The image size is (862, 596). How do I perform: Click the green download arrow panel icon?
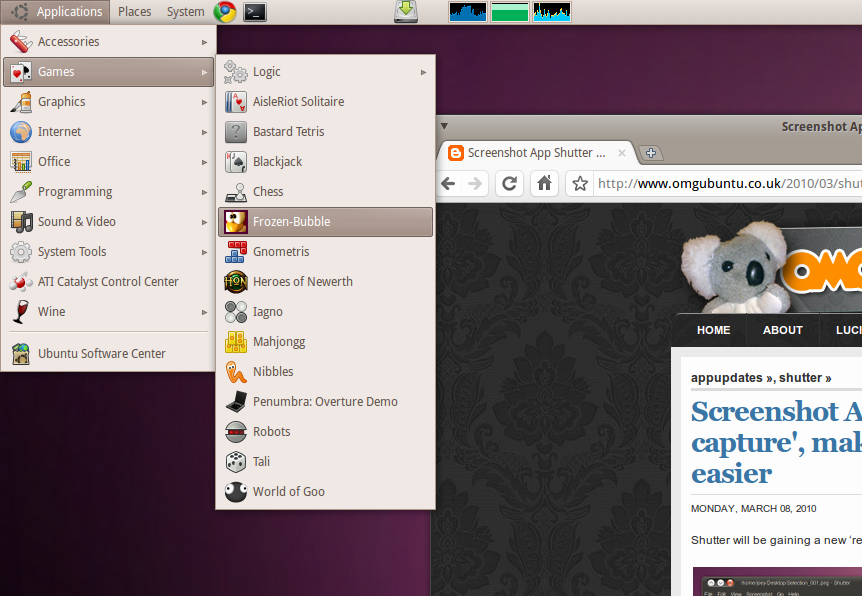click(406, 12)
